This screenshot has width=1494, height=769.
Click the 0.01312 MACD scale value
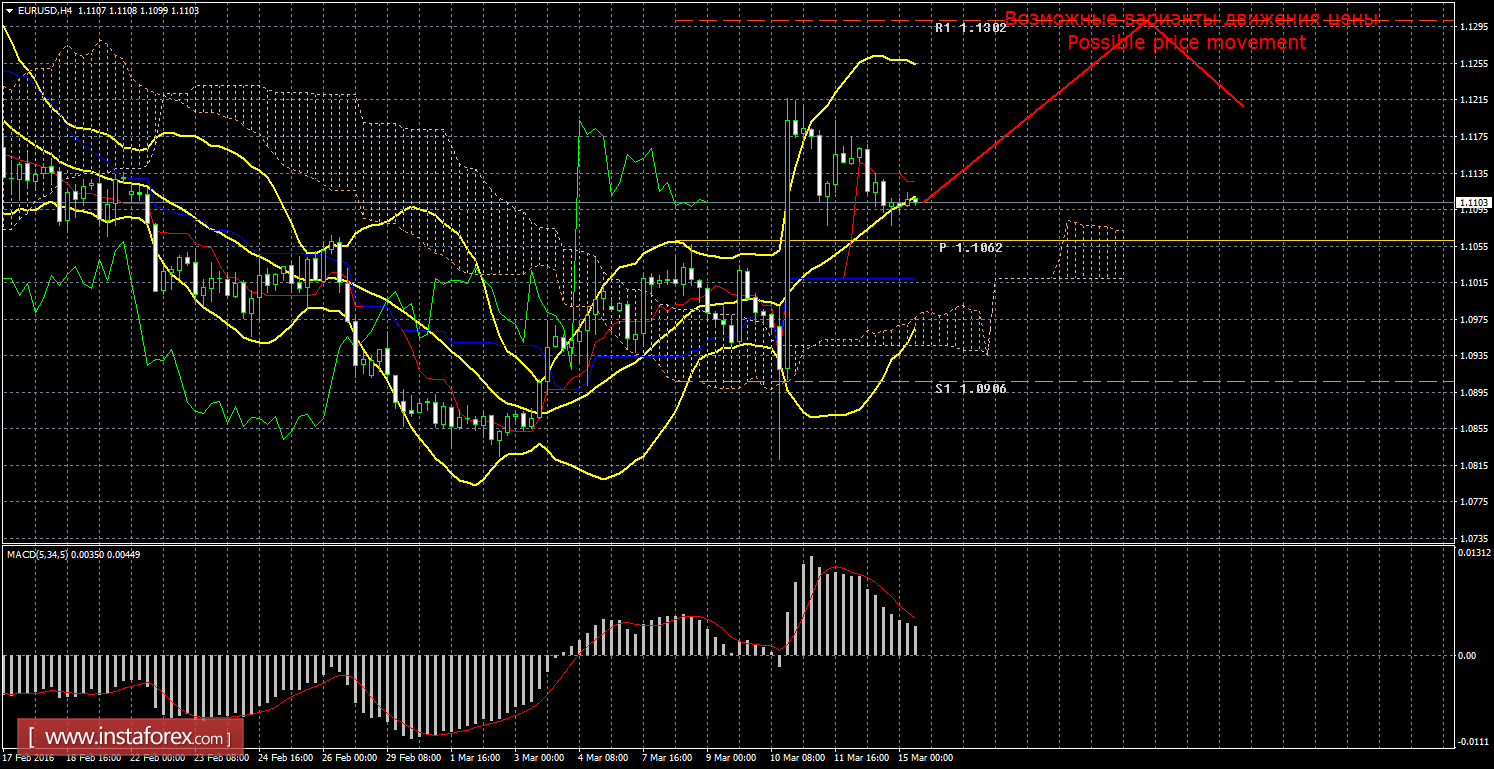[1474, 552]
